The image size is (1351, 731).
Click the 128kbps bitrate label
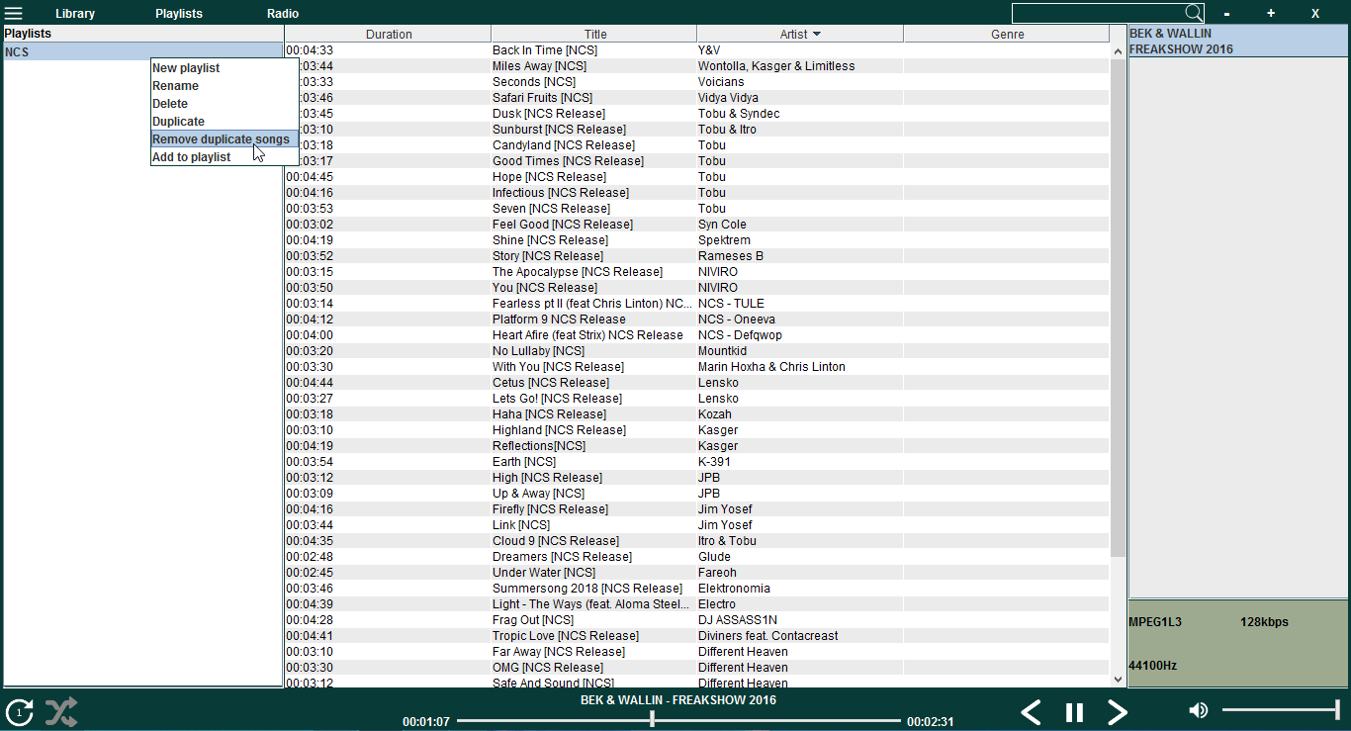pyautogui.click(x=1264, y=622)
